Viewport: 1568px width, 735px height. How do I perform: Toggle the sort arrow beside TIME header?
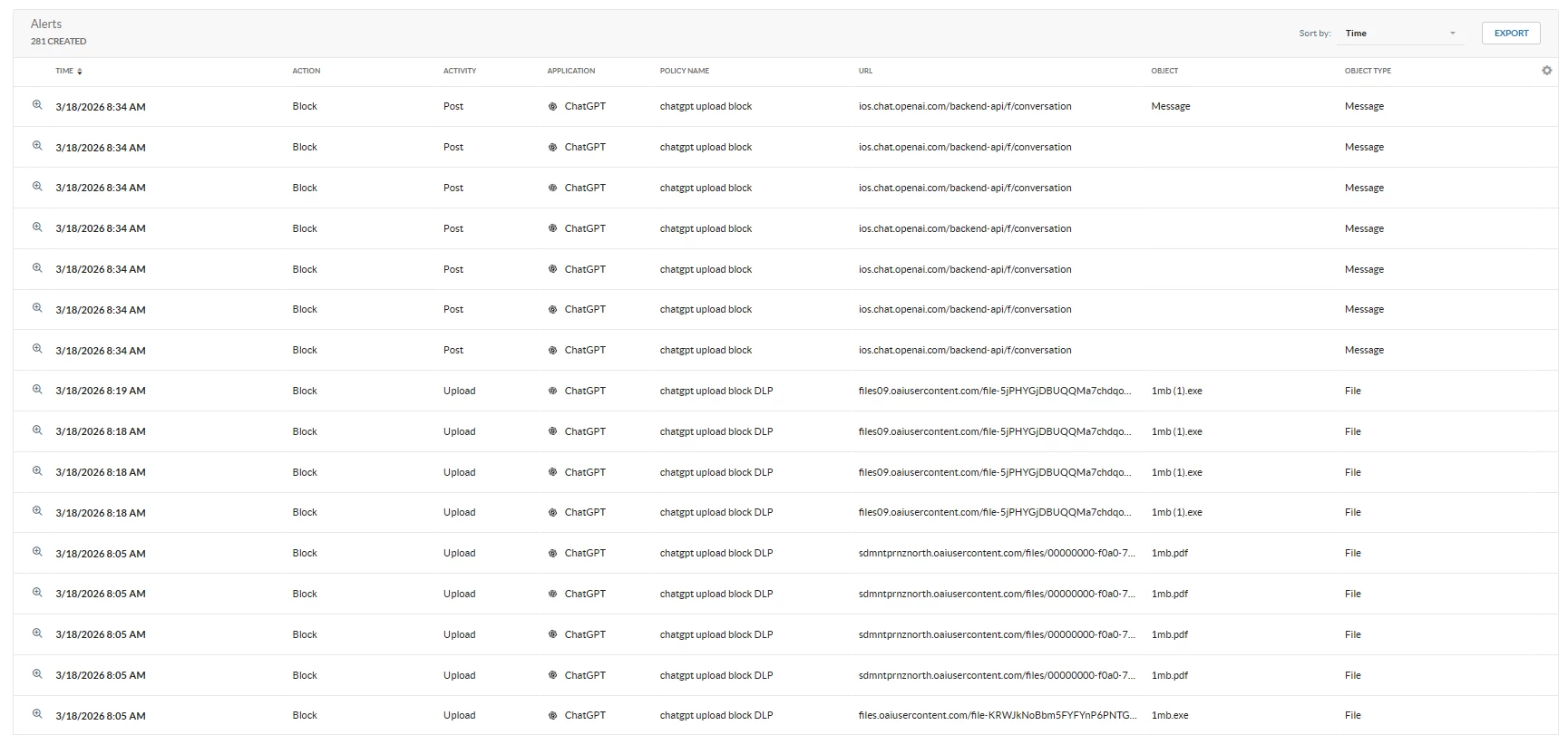[x=80, y=71]
